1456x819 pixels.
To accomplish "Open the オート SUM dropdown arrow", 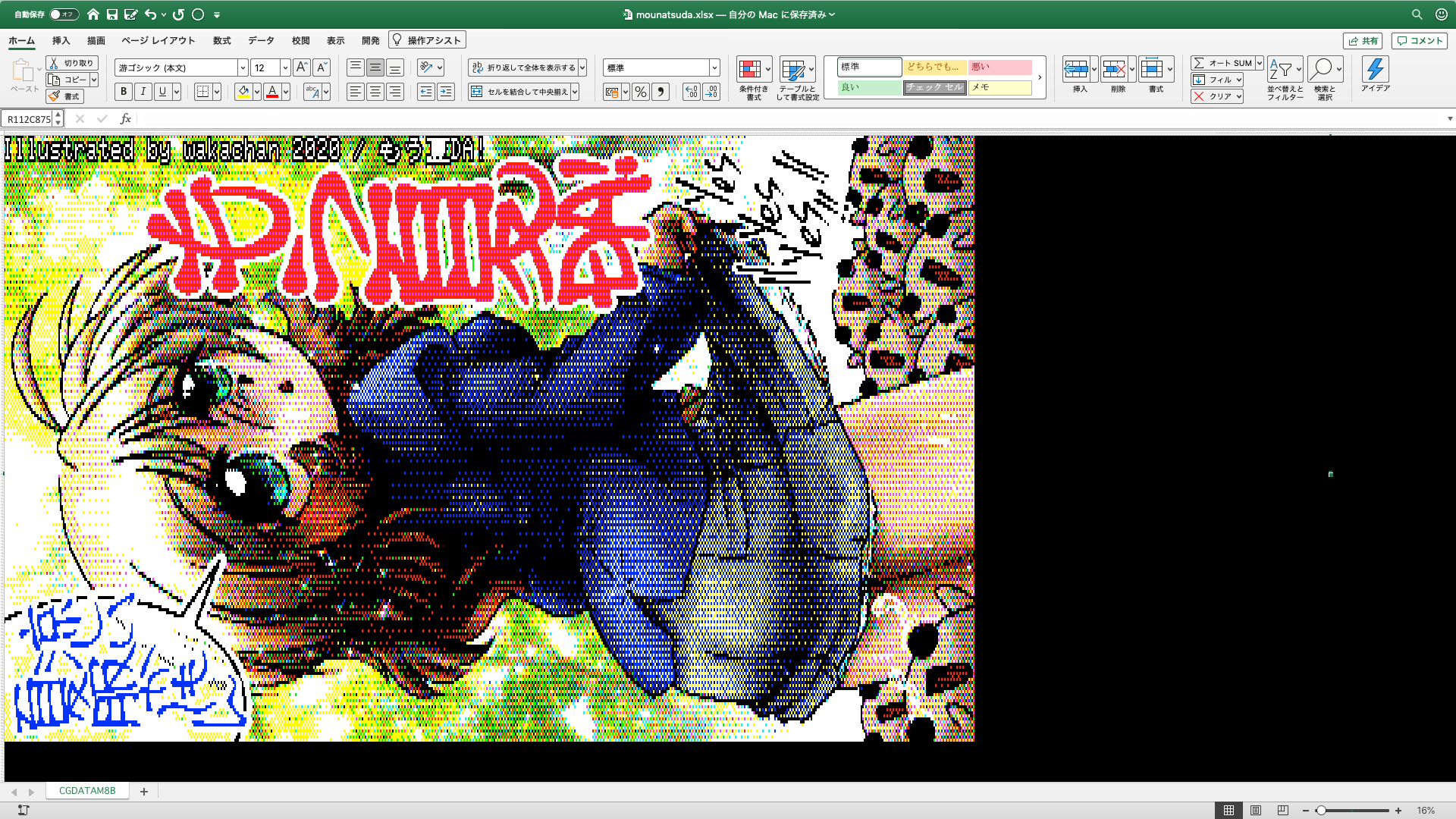I will coord(1260,63).
